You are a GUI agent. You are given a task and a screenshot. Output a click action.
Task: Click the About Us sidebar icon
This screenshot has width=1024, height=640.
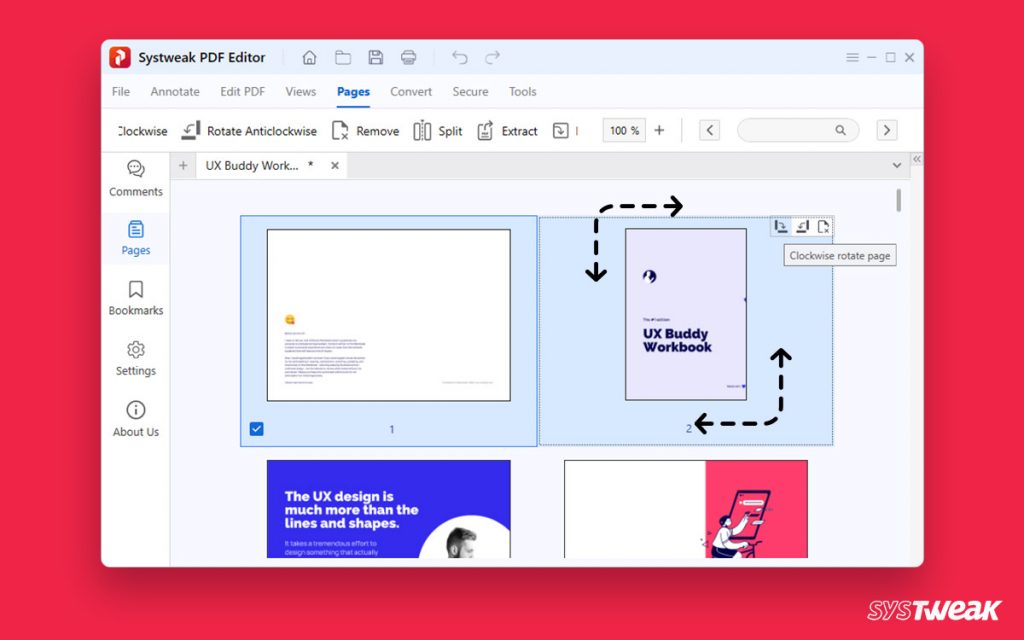click(135, 418)
